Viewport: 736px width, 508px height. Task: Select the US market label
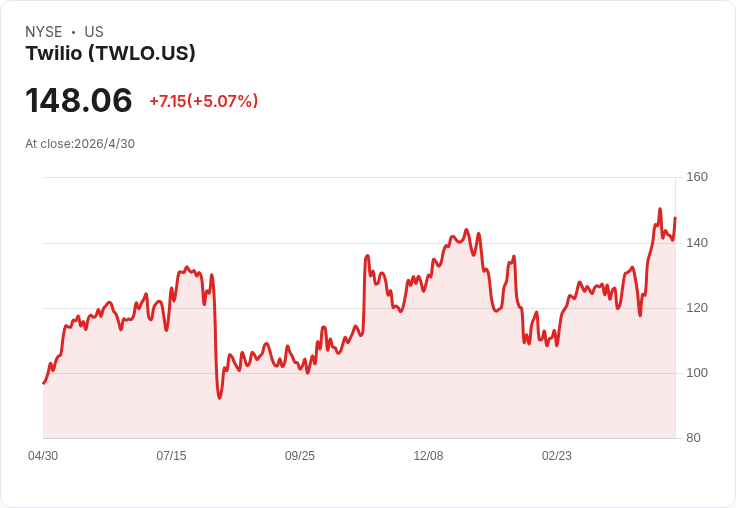click(94, 32)
